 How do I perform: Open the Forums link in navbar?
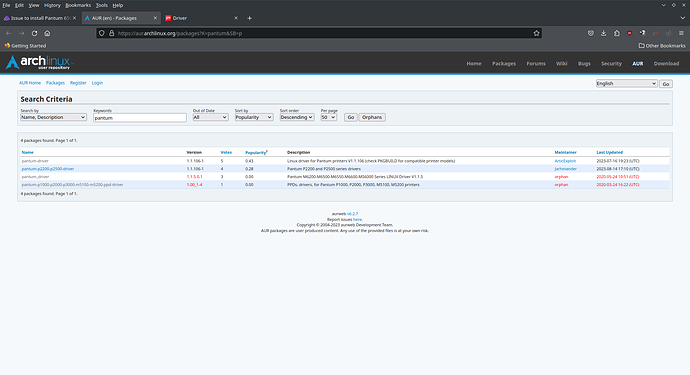536,64
